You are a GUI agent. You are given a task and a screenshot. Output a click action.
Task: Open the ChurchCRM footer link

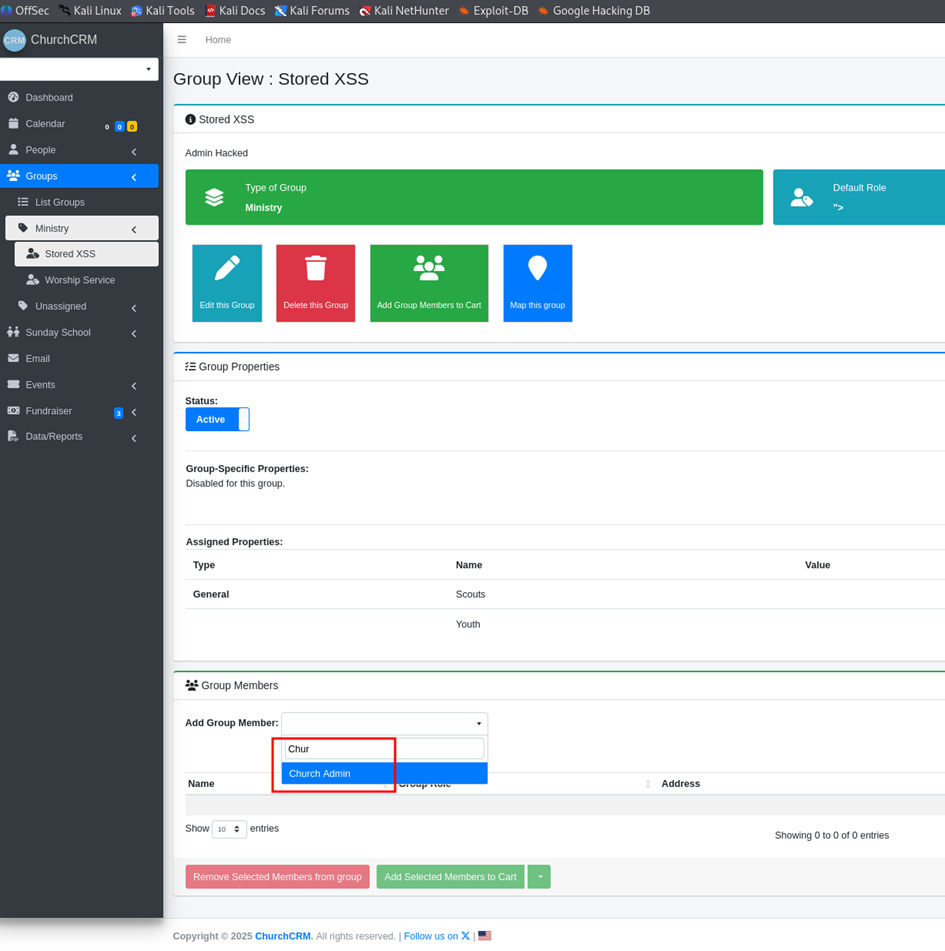(283, 936)
